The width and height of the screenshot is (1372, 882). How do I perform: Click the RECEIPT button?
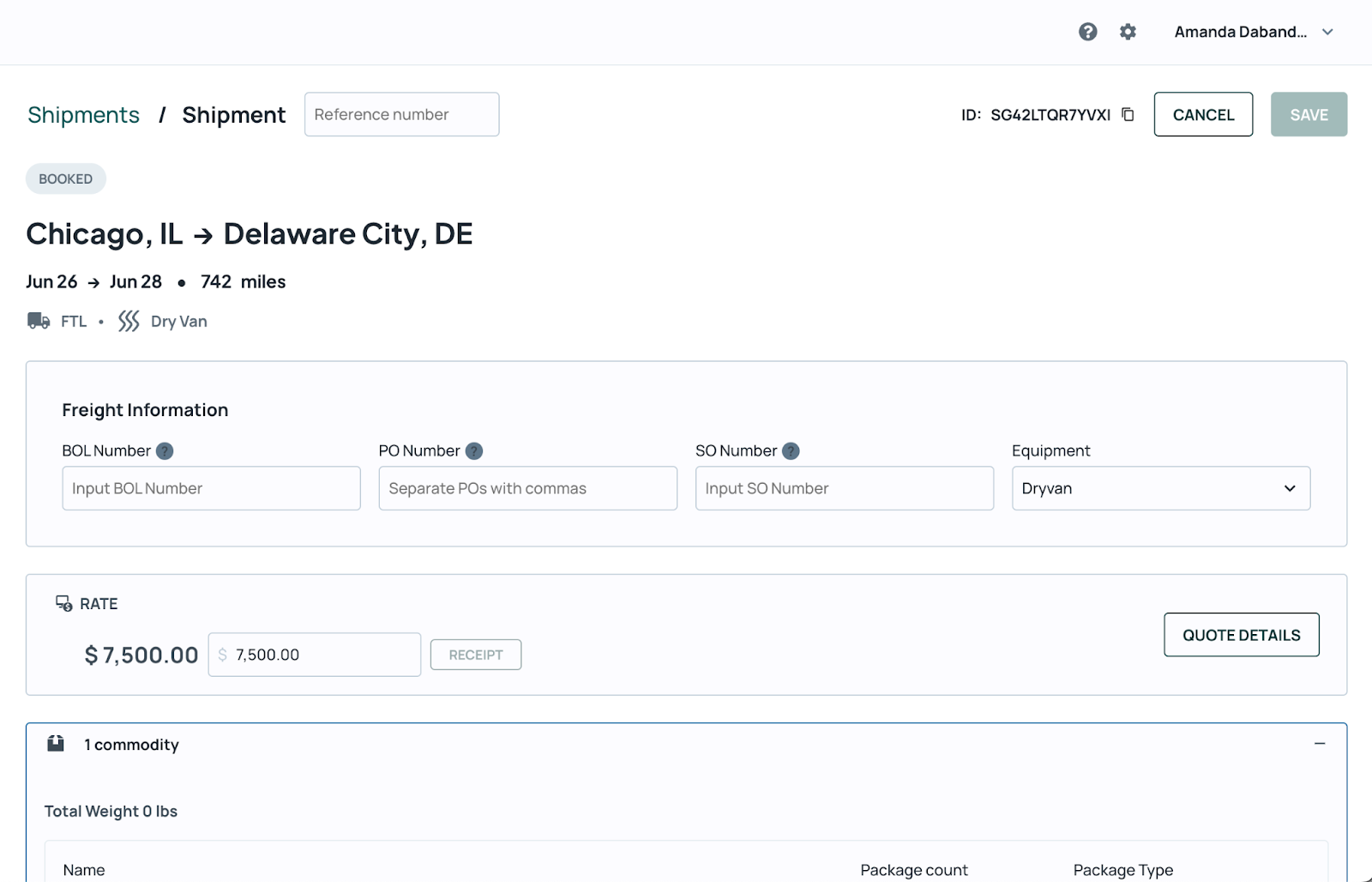click(476, 655)
